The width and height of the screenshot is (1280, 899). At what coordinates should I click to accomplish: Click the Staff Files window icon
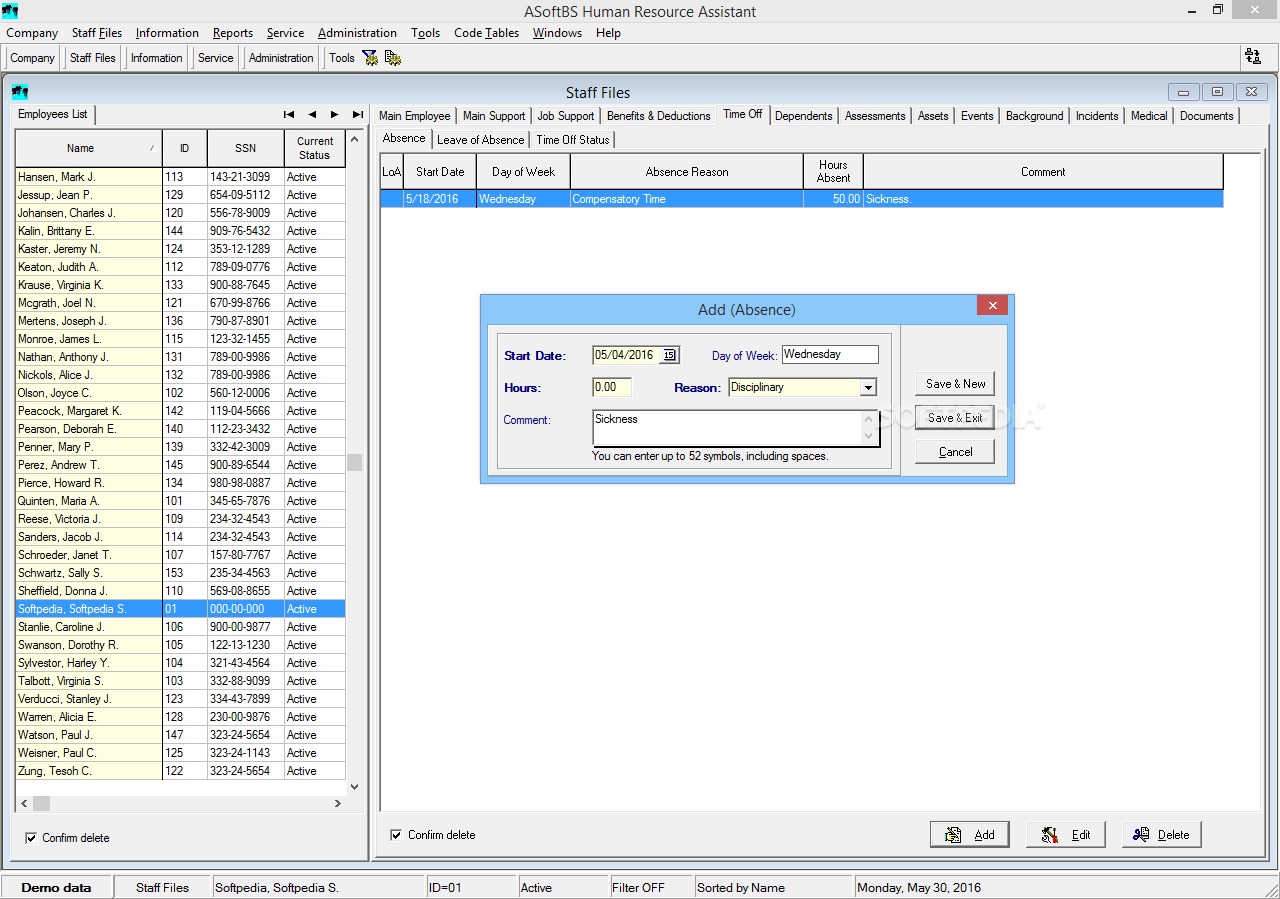[20, 92]
